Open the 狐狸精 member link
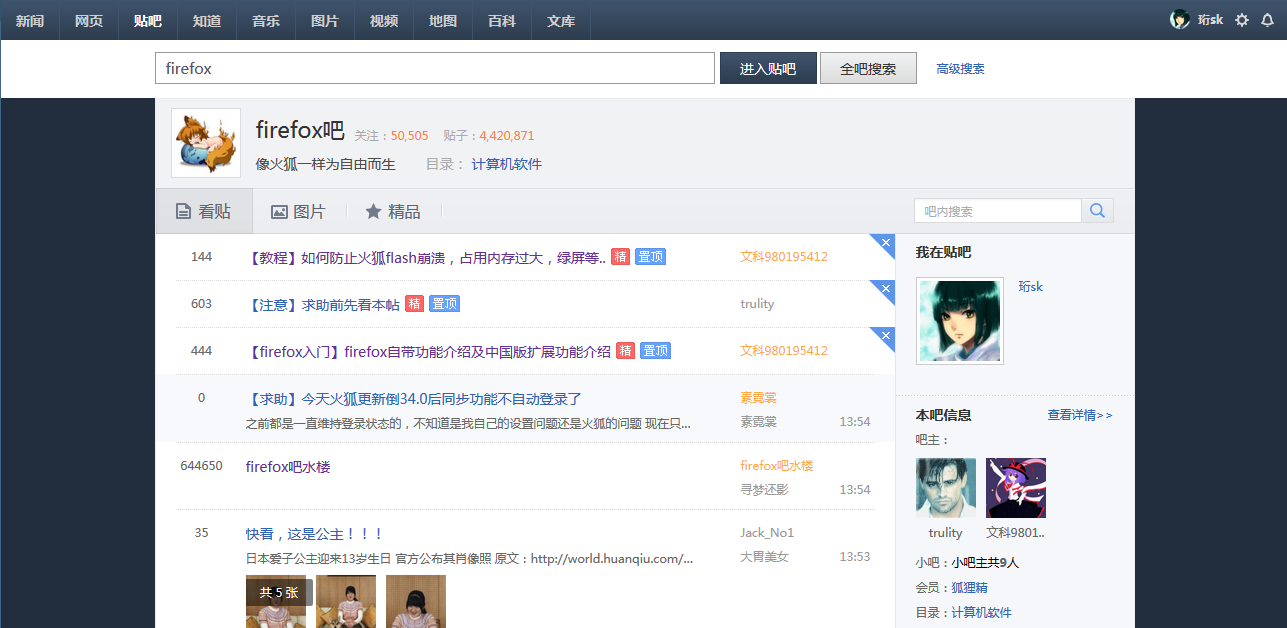Screen dimensions: 1287x628 tap(969, 588)
